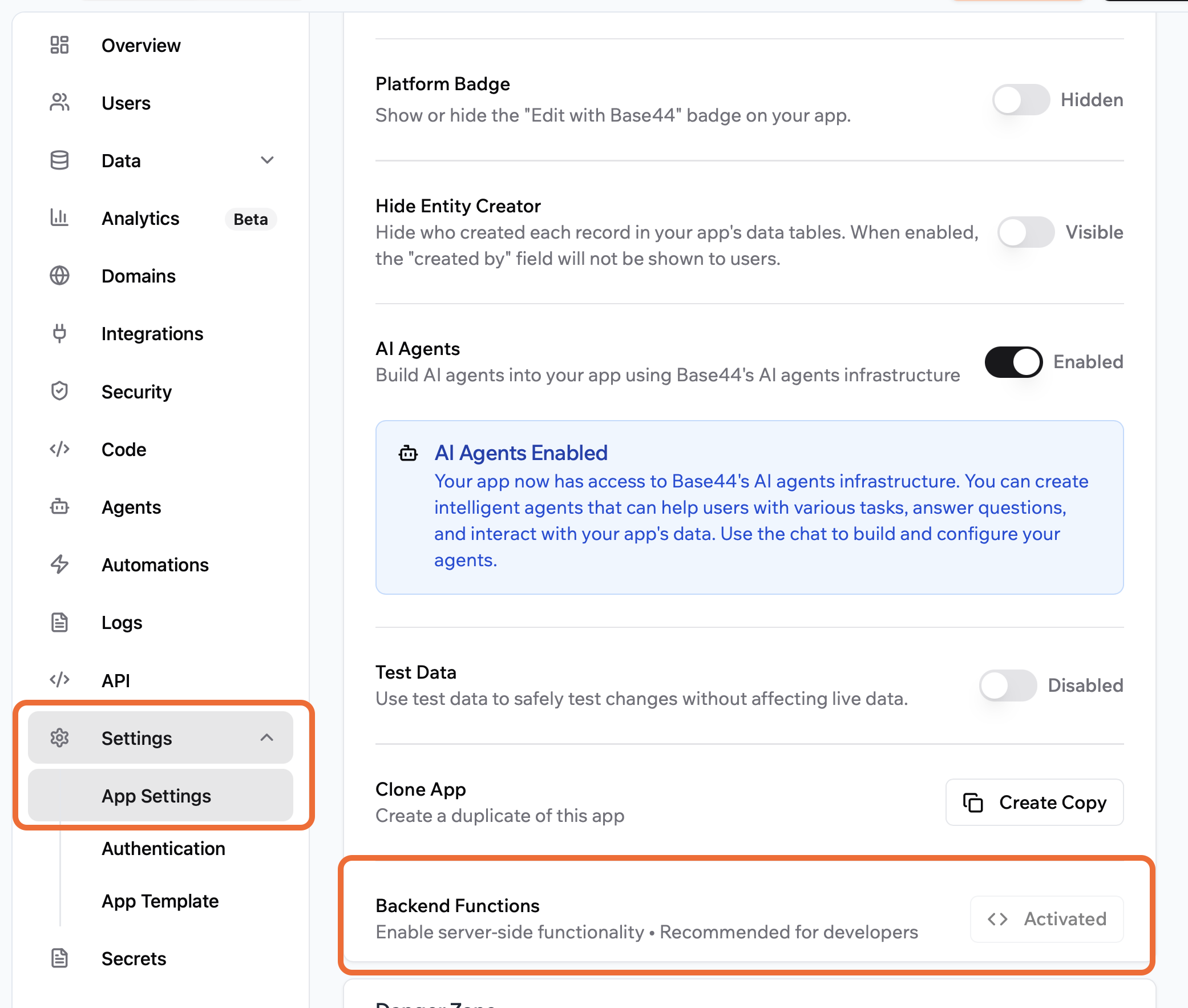Image resolution: width=1188 pixels, height=1008 pixels.
Task: Expand the Data menu chevron
Action: pos(266,160)
